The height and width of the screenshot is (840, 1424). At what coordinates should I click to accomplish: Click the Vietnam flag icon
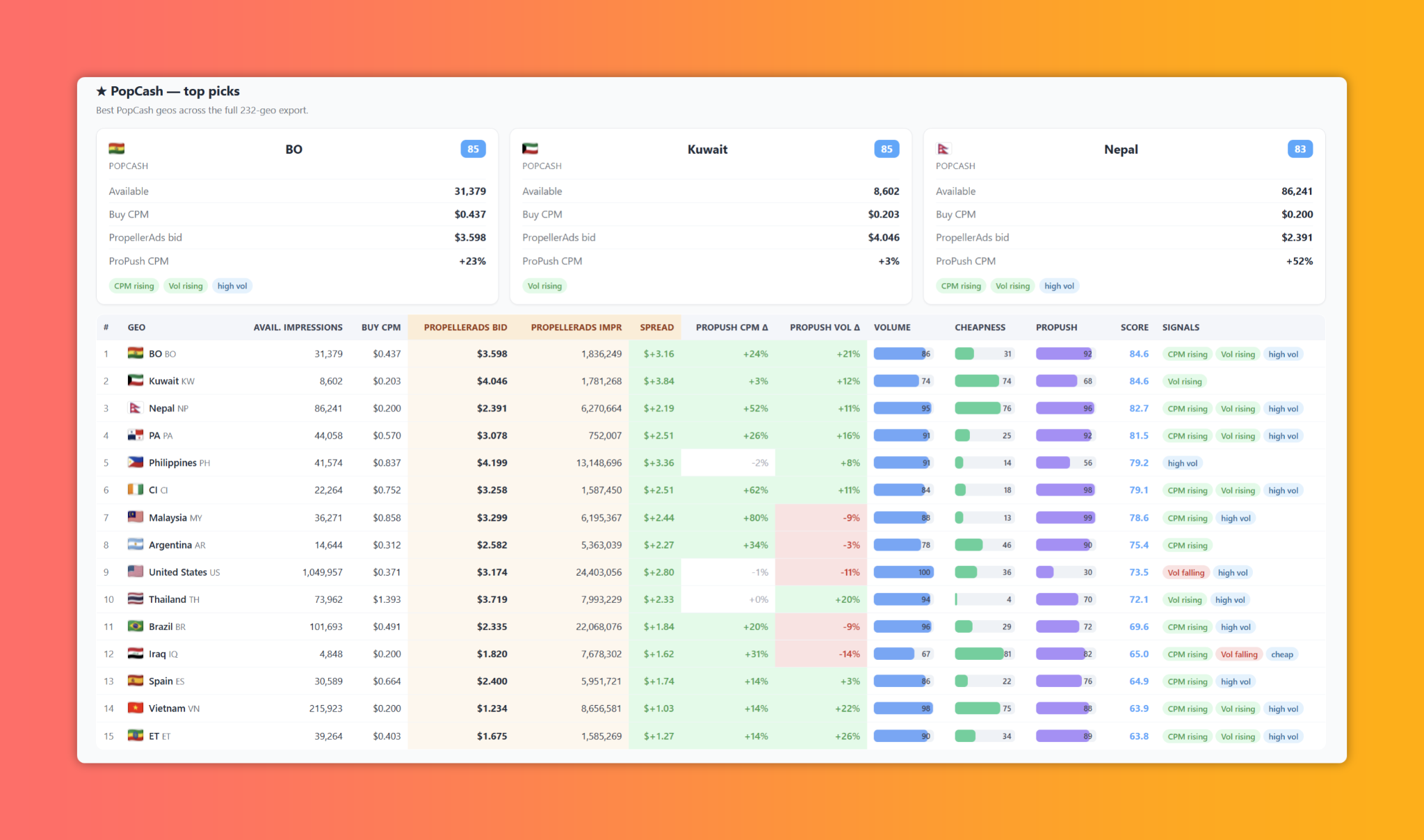[136, 708]
